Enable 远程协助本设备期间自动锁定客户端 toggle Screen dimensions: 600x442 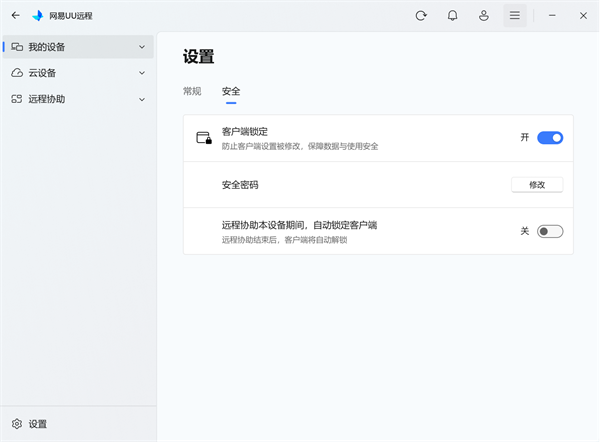point(550,231)
